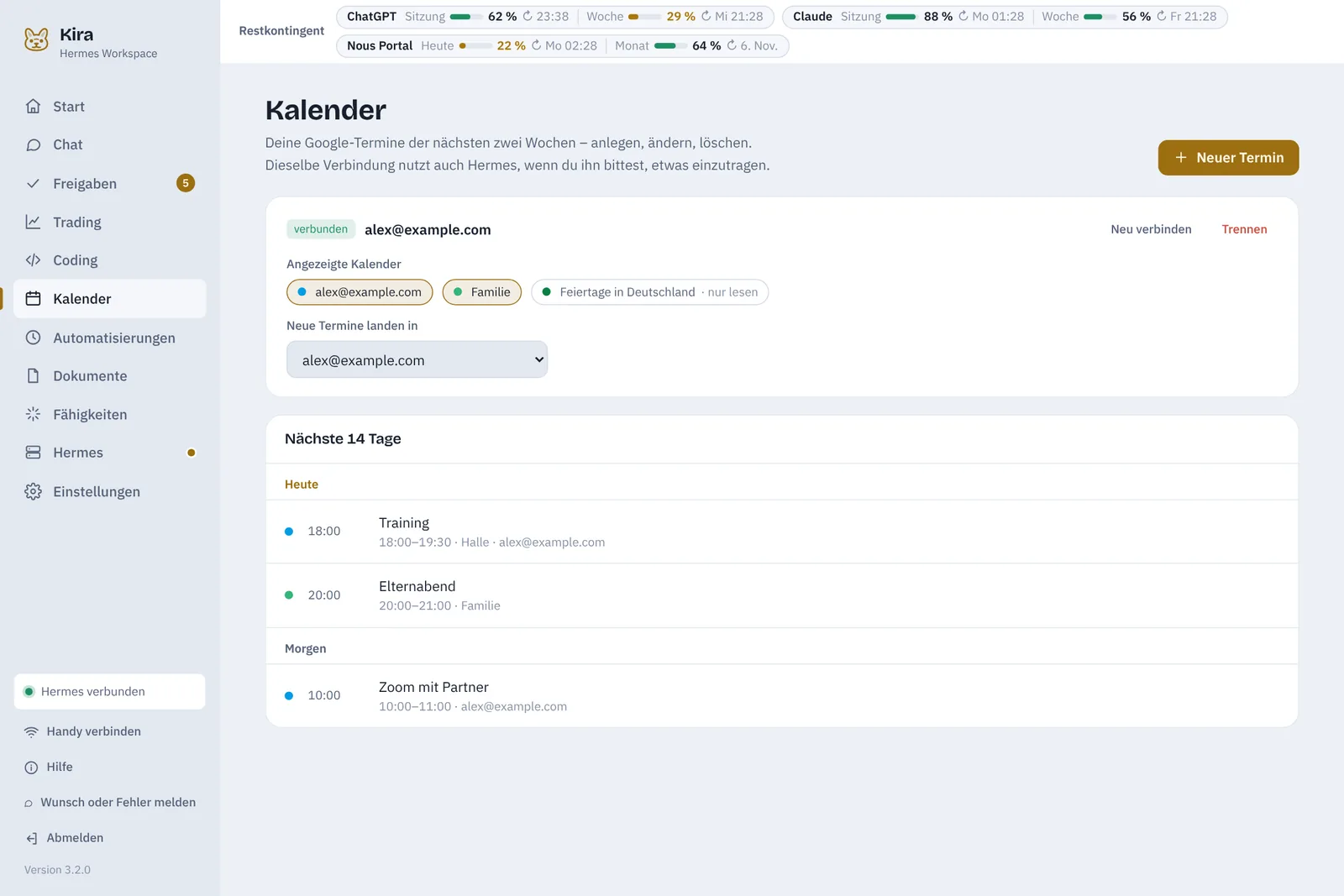This screenshot has height=896, width=1344.
Task: Open Chat via the speech bubble icon
Action: coord(33,145)
